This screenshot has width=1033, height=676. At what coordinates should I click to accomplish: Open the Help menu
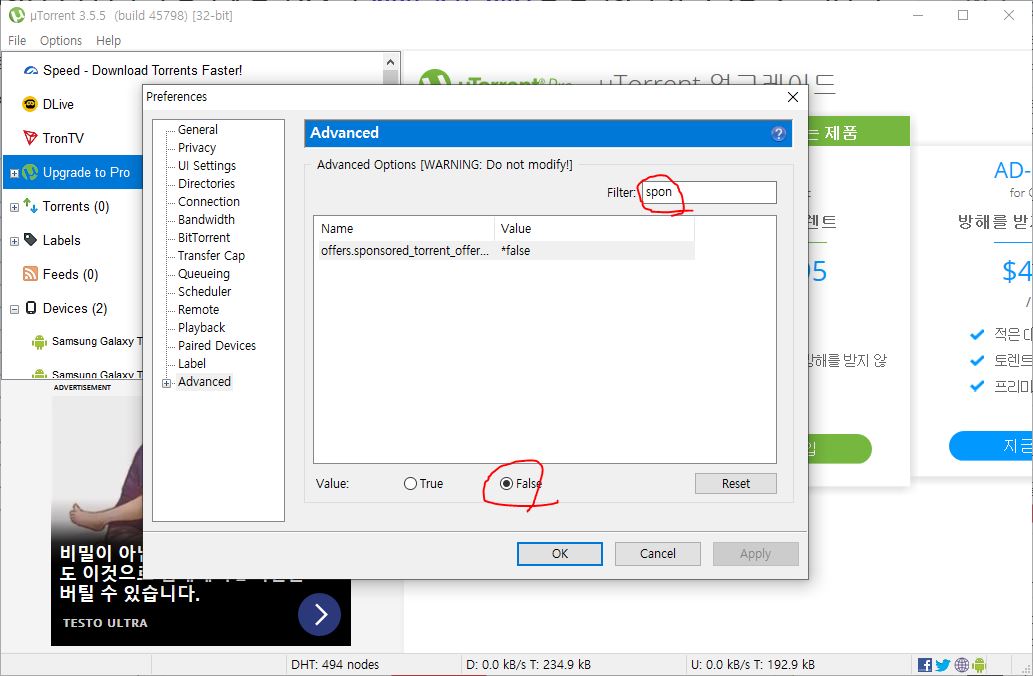tap(108, 41)
